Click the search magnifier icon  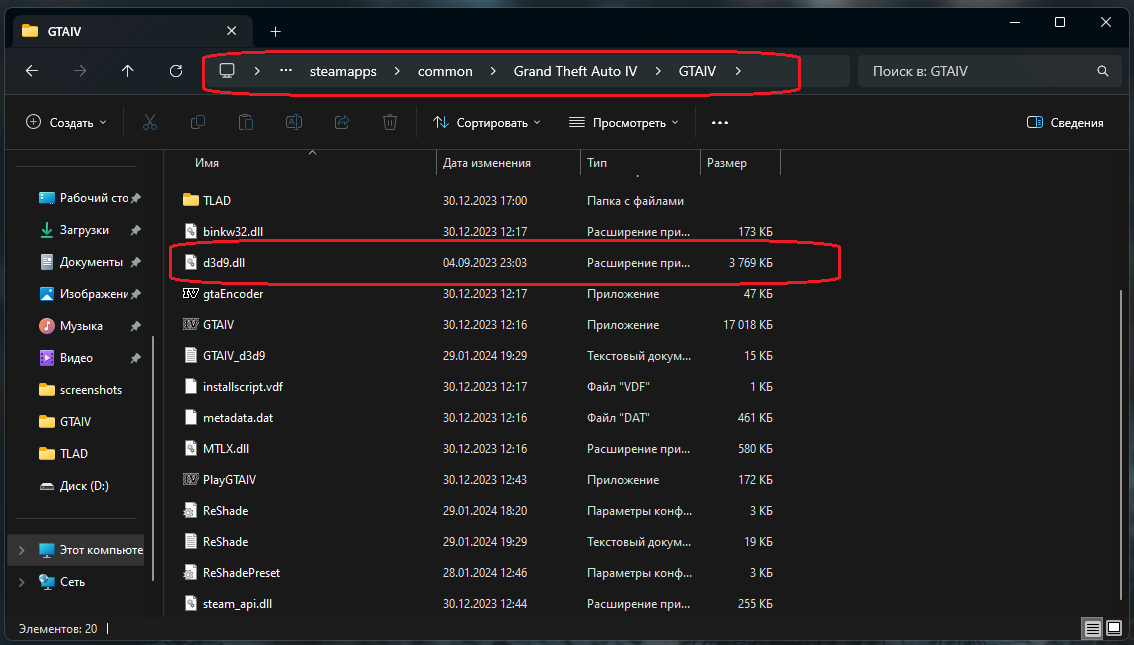point(1103,71)
